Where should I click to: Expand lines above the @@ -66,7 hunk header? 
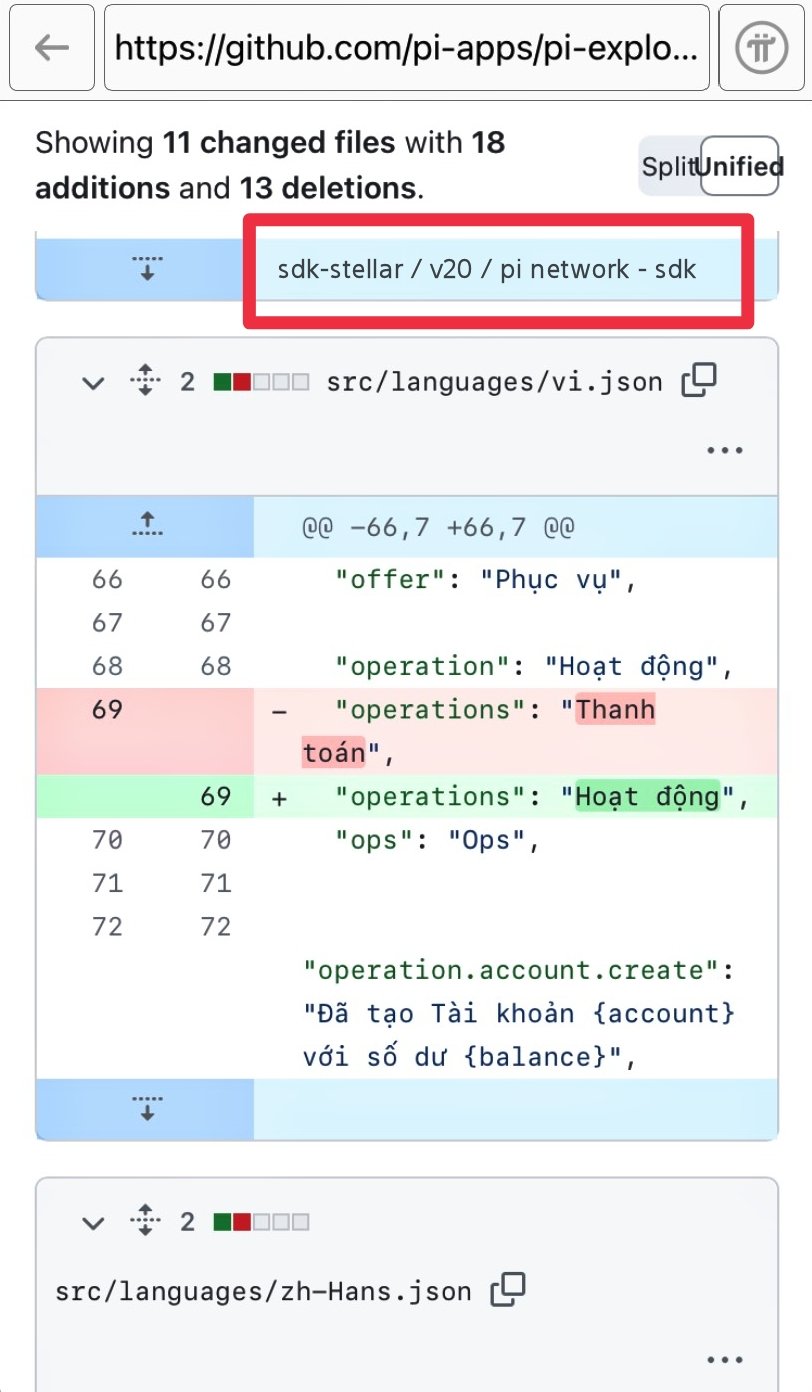click(x=146, y=526)
